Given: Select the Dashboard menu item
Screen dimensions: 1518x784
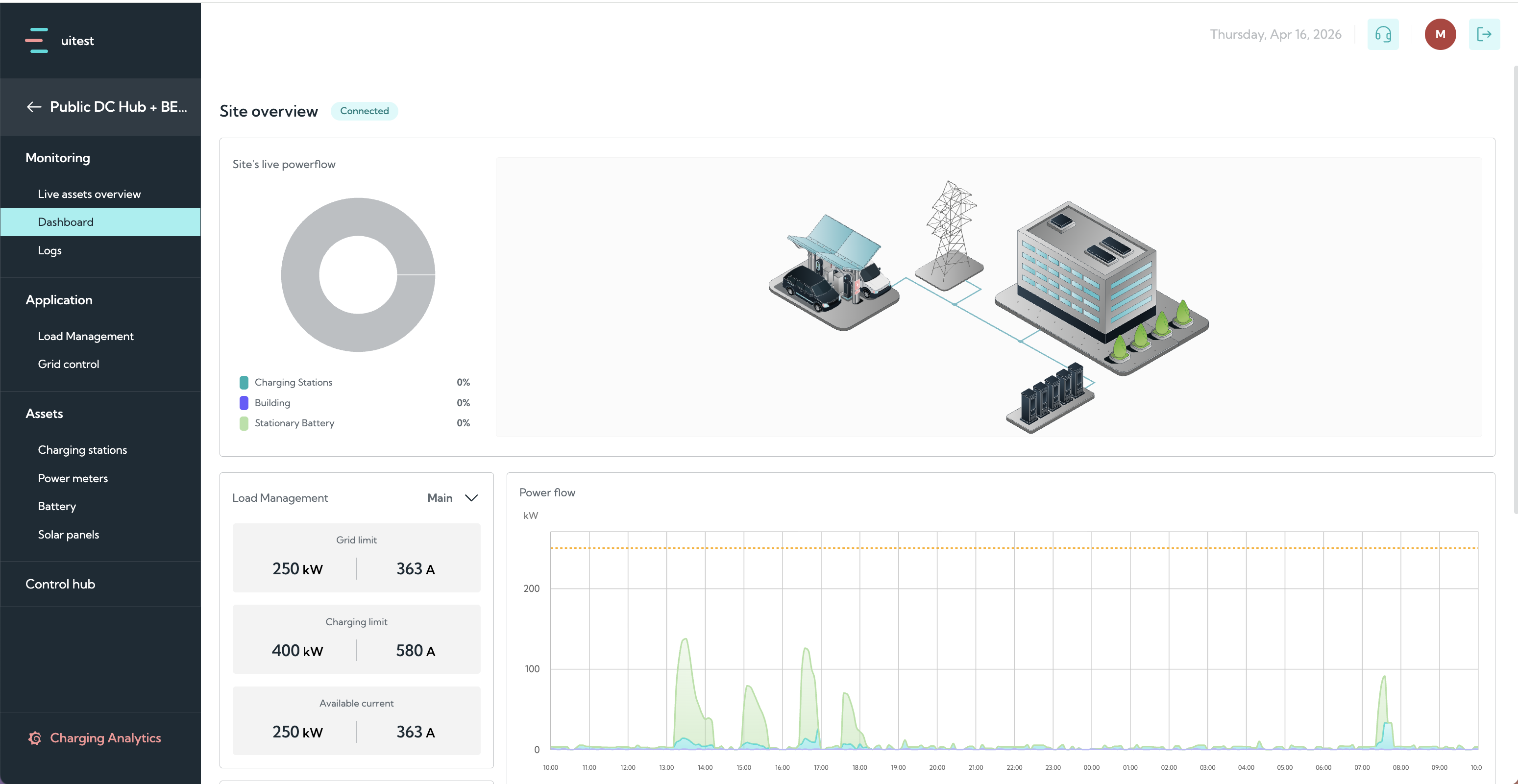Looking at the screenshot, I should (100, 221).
